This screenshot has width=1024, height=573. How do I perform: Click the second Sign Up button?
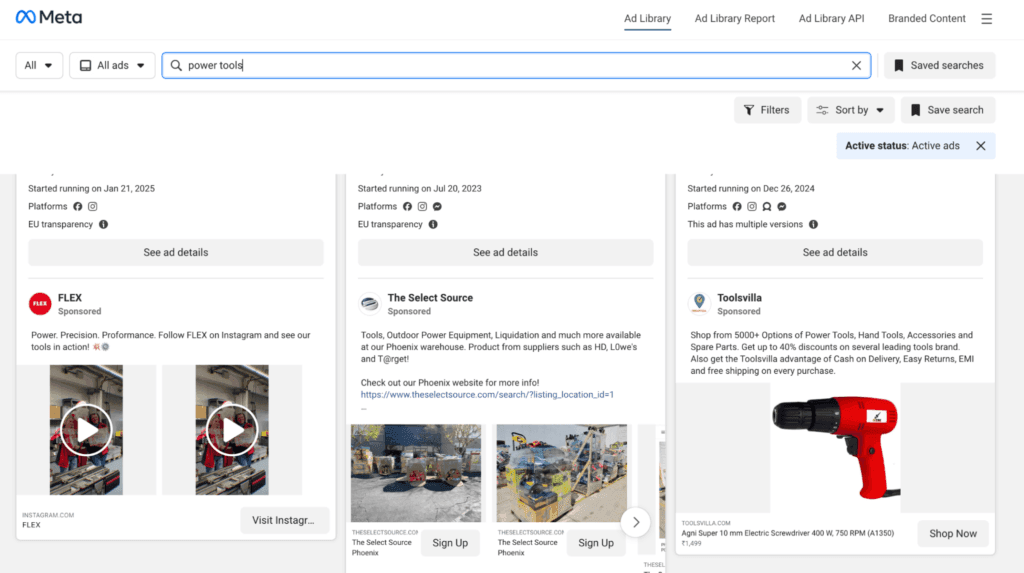(x=596, y=543)
